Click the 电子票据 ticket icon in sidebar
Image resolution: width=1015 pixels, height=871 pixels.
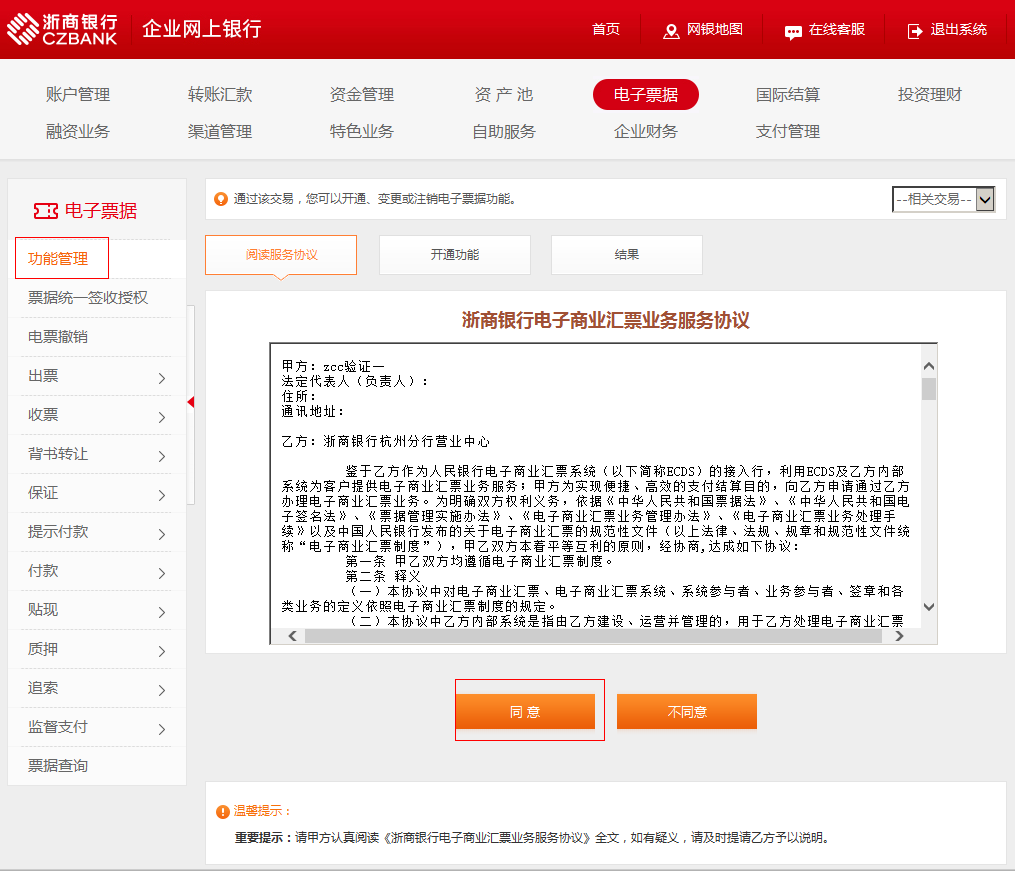click(x=45, y=211)
